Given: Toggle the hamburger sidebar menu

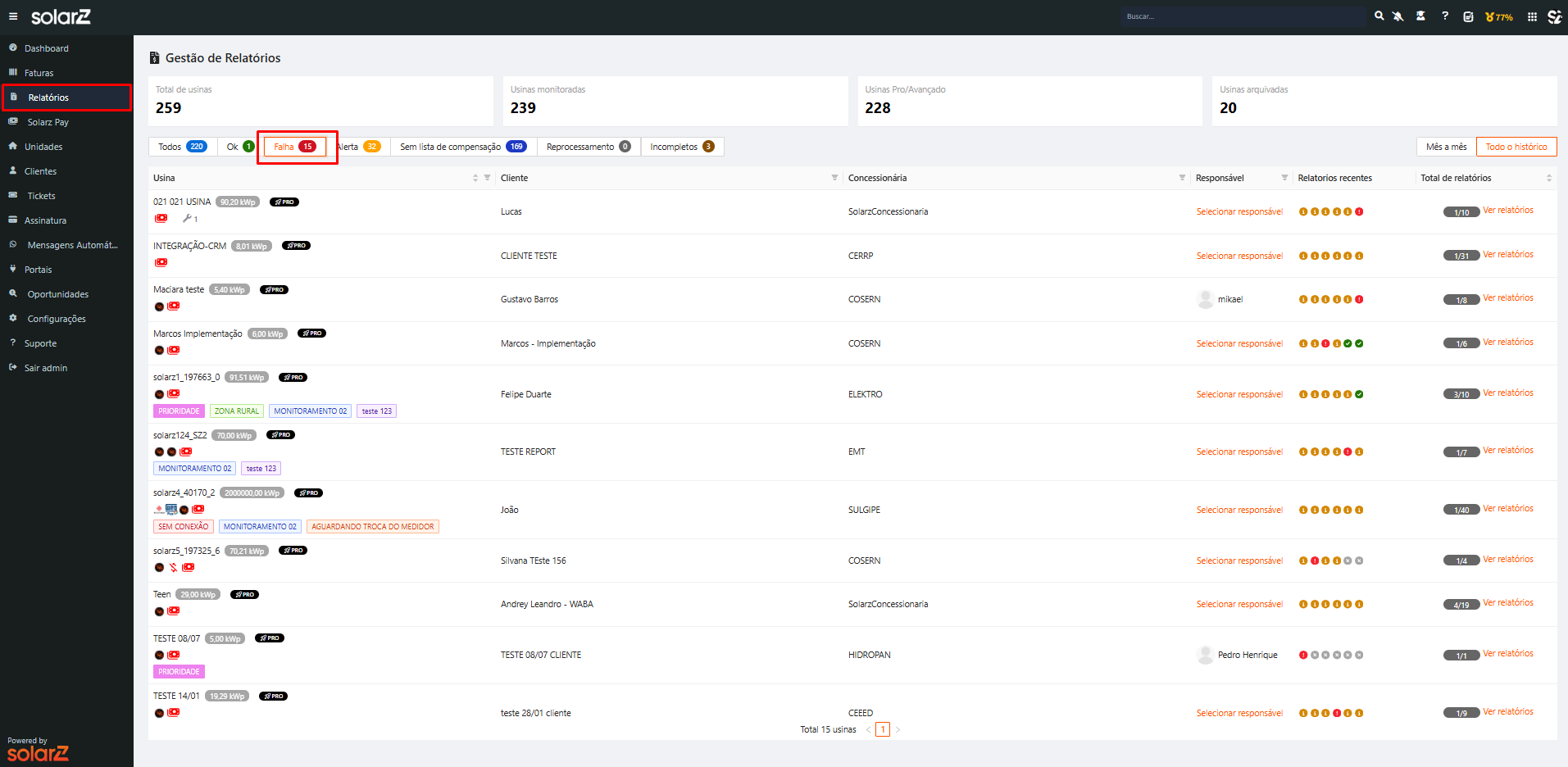Looking at the screenshot, I should (x=13, y=16).
